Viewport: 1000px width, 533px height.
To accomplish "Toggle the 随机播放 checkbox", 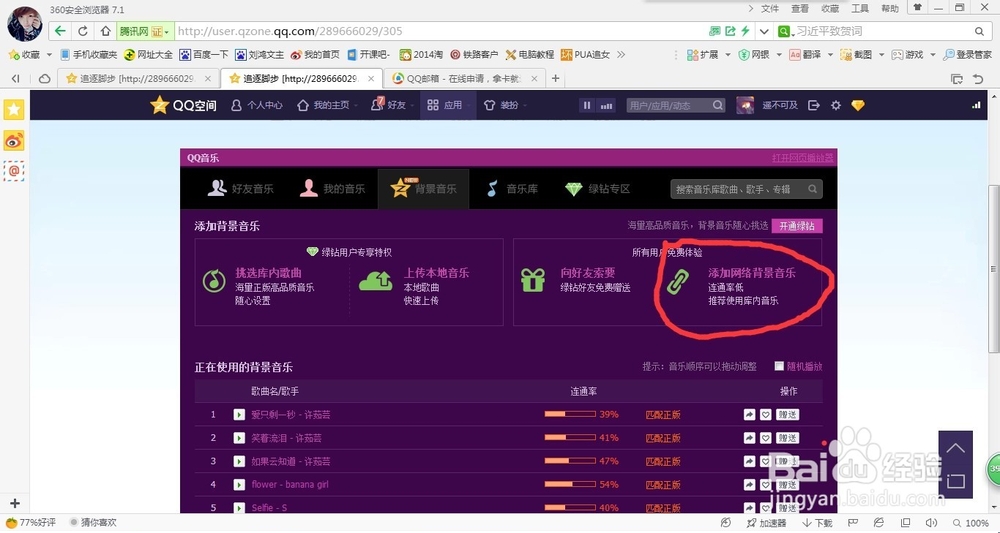I will 779,367.
